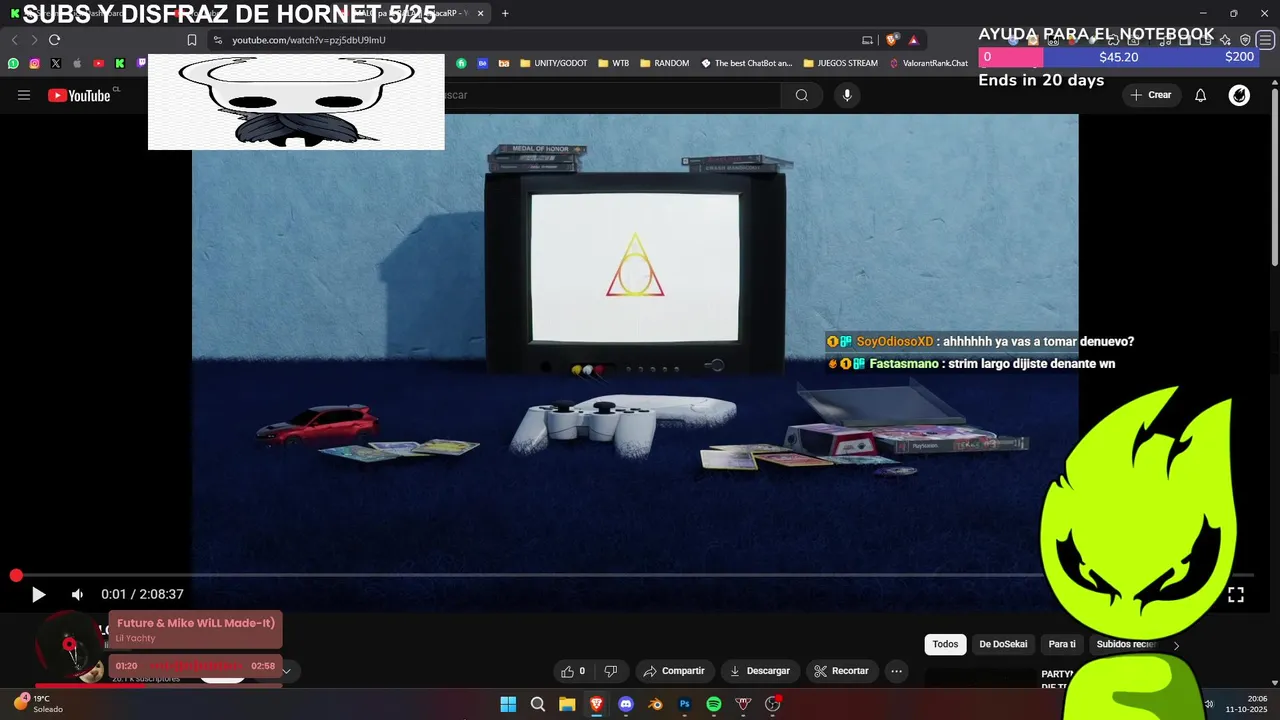1280x720 pixels.
Task: Open a new browser tab
Action: (x=505, y=13)
